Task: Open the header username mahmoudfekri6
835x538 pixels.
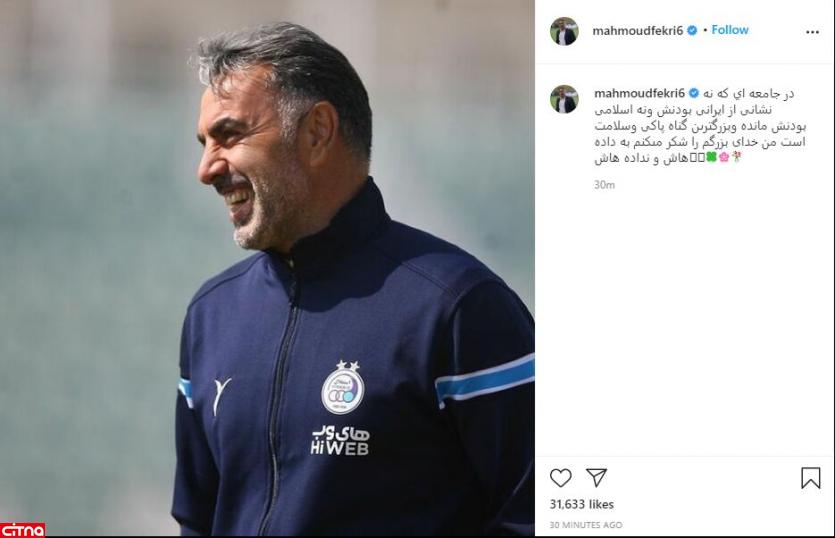Action: [637, 30]
